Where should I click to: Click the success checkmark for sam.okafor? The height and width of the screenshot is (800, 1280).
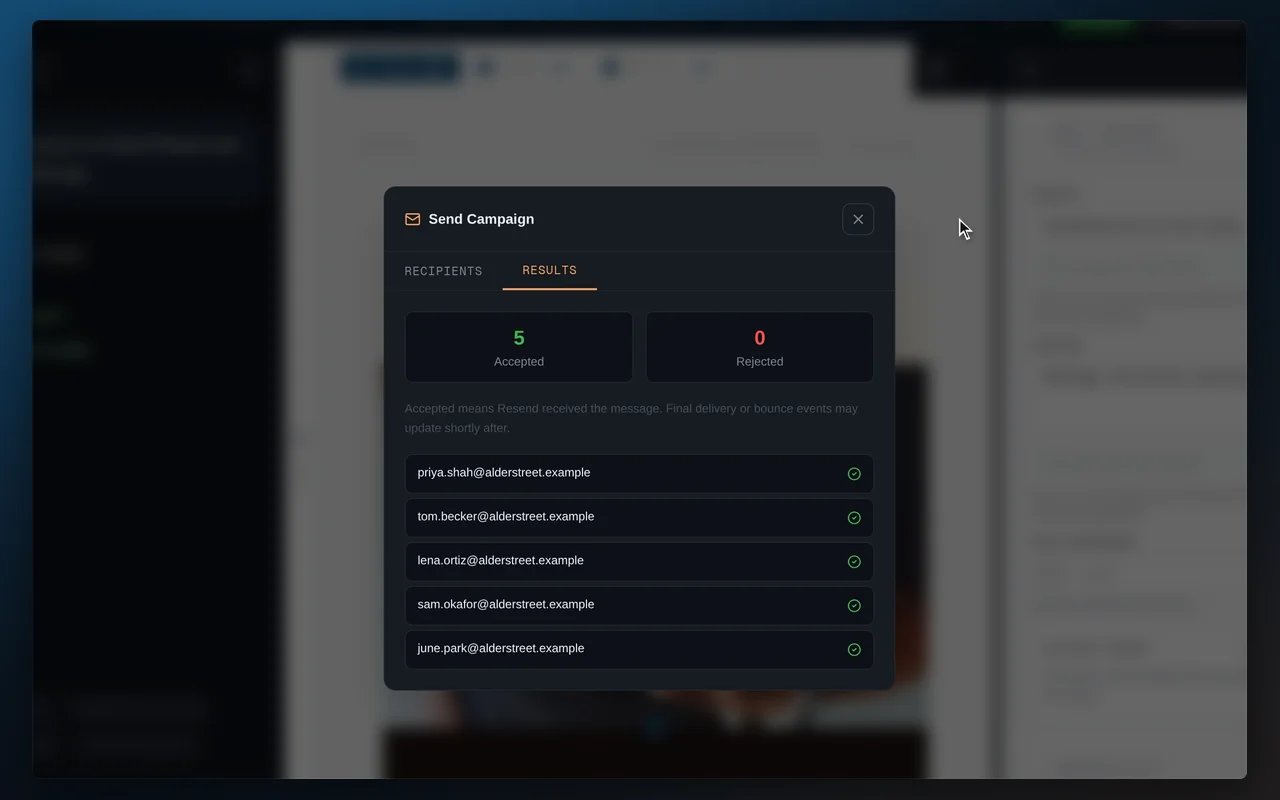(854, 606)
